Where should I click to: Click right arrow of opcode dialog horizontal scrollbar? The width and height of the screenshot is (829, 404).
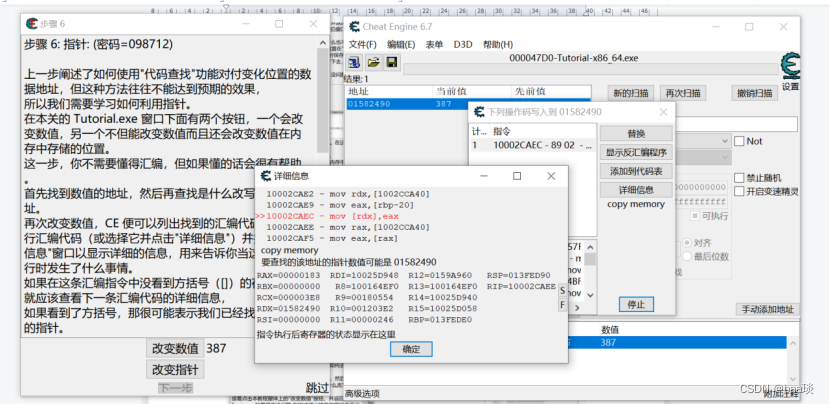coord(577,307)
